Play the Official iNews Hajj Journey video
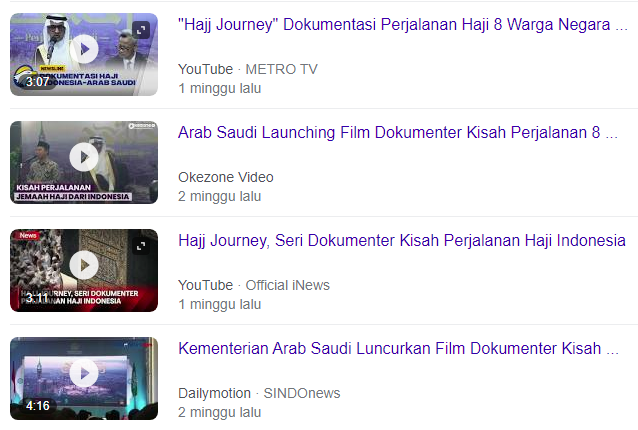 tap(84, 265)
